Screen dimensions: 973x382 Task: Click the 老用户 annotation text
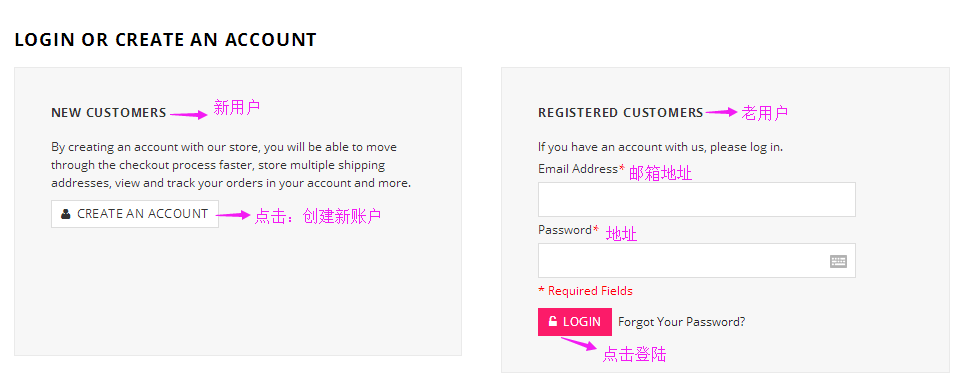(764, 113)
